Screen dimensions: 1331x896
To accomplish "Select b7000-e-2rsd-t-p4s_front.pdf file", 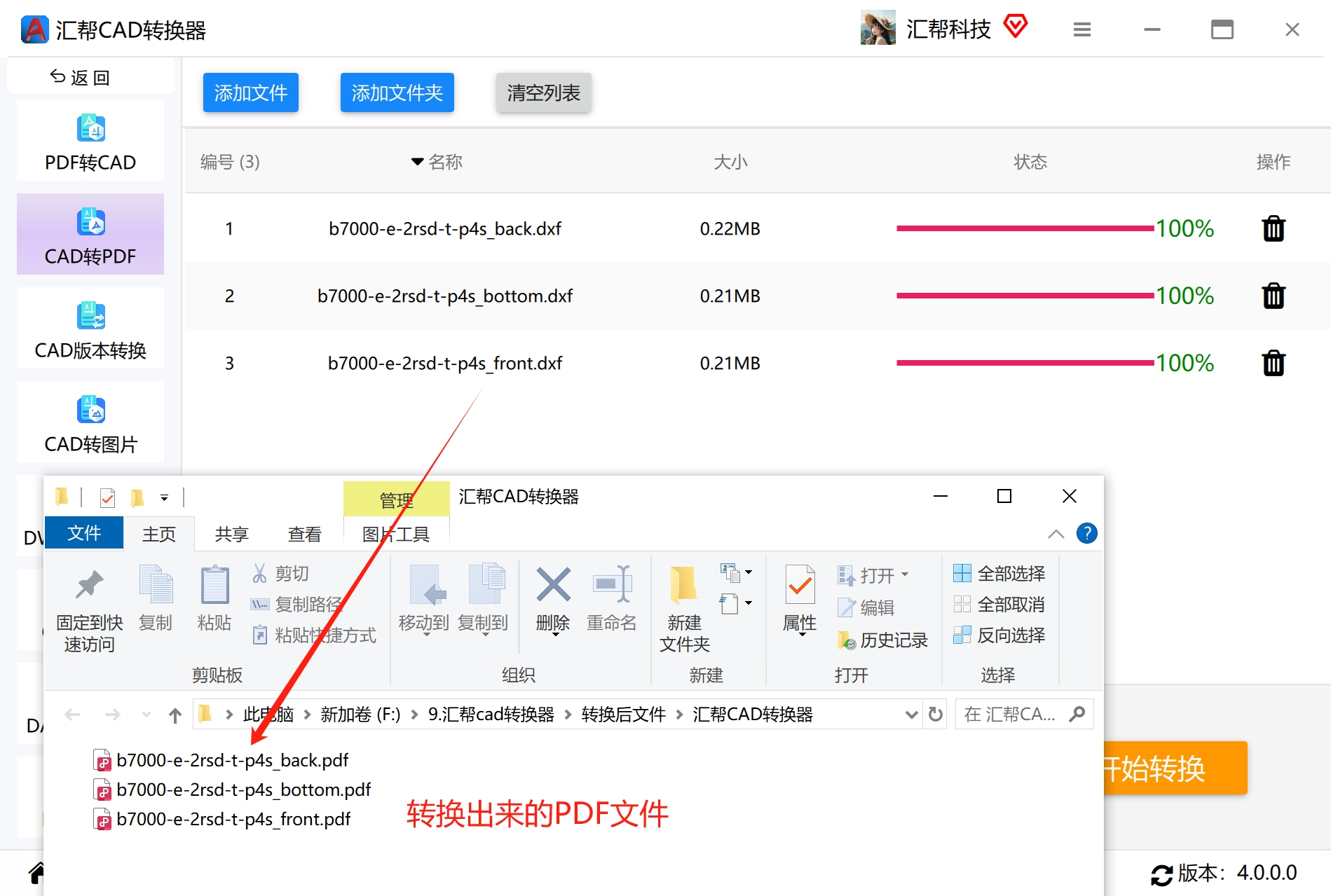I will 222,819.
